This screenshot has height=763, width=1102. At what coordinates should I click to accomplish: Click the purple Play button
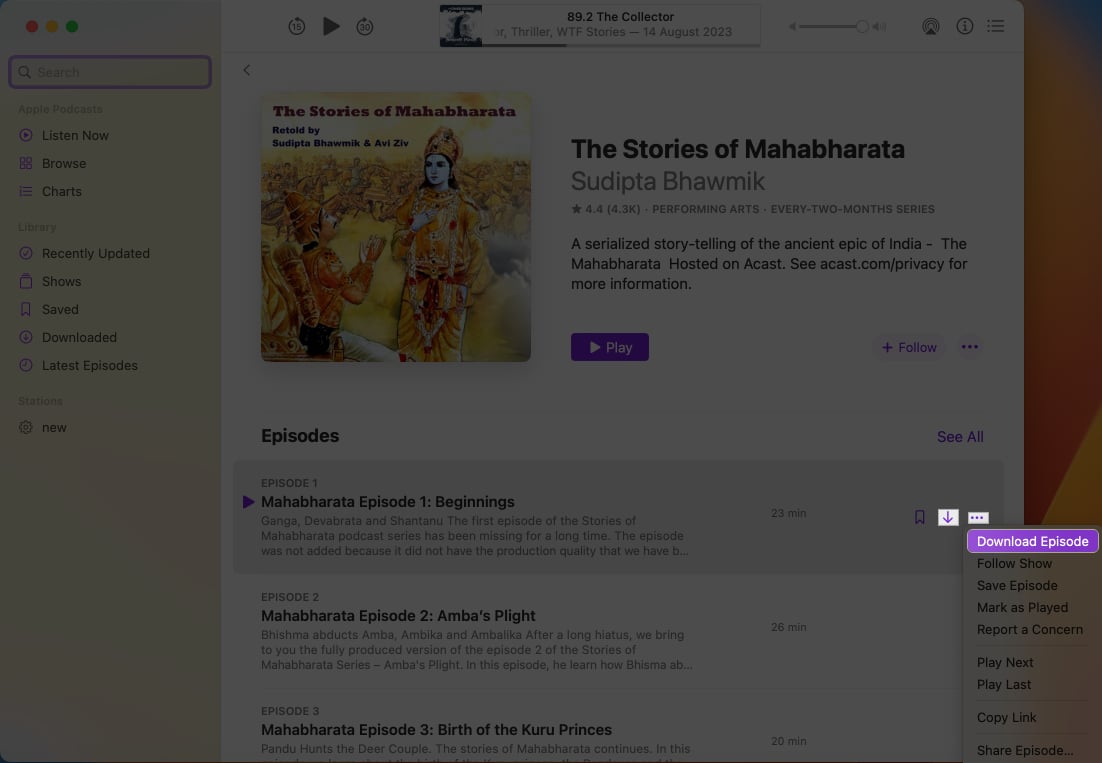pos(609,347)
